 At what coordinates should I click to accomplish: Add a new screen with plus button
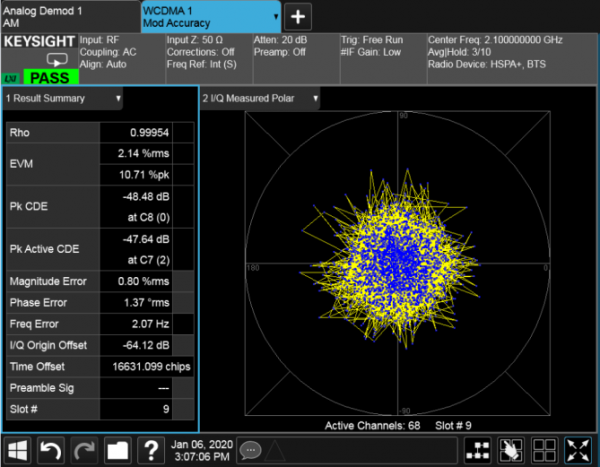coord(298,16)
